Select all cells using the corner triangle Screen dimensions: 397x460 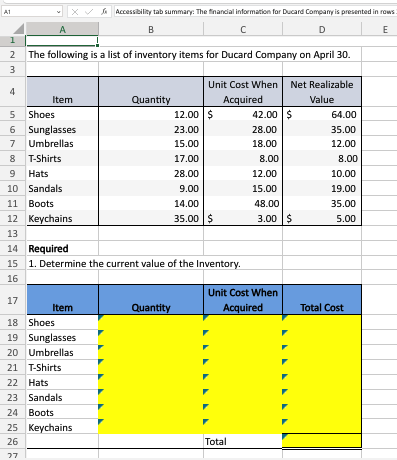(19, 29)
